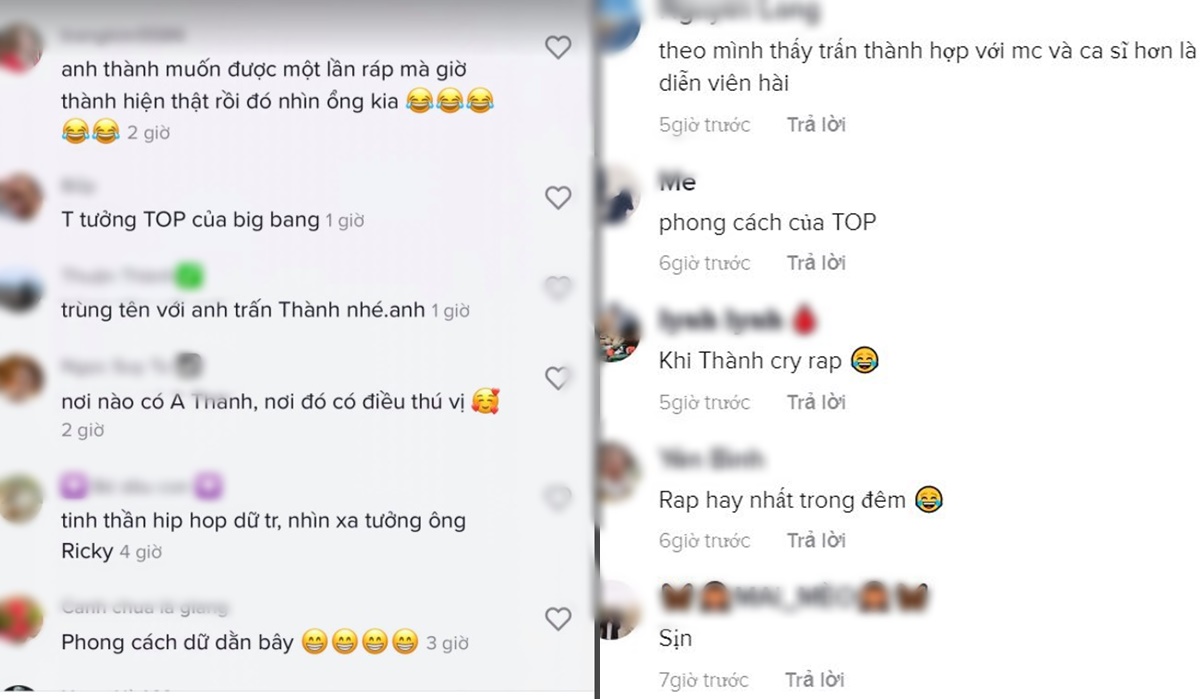Screen dimensions: 1200x700
Task: Open profile of username Me
Action: (677, 183)
